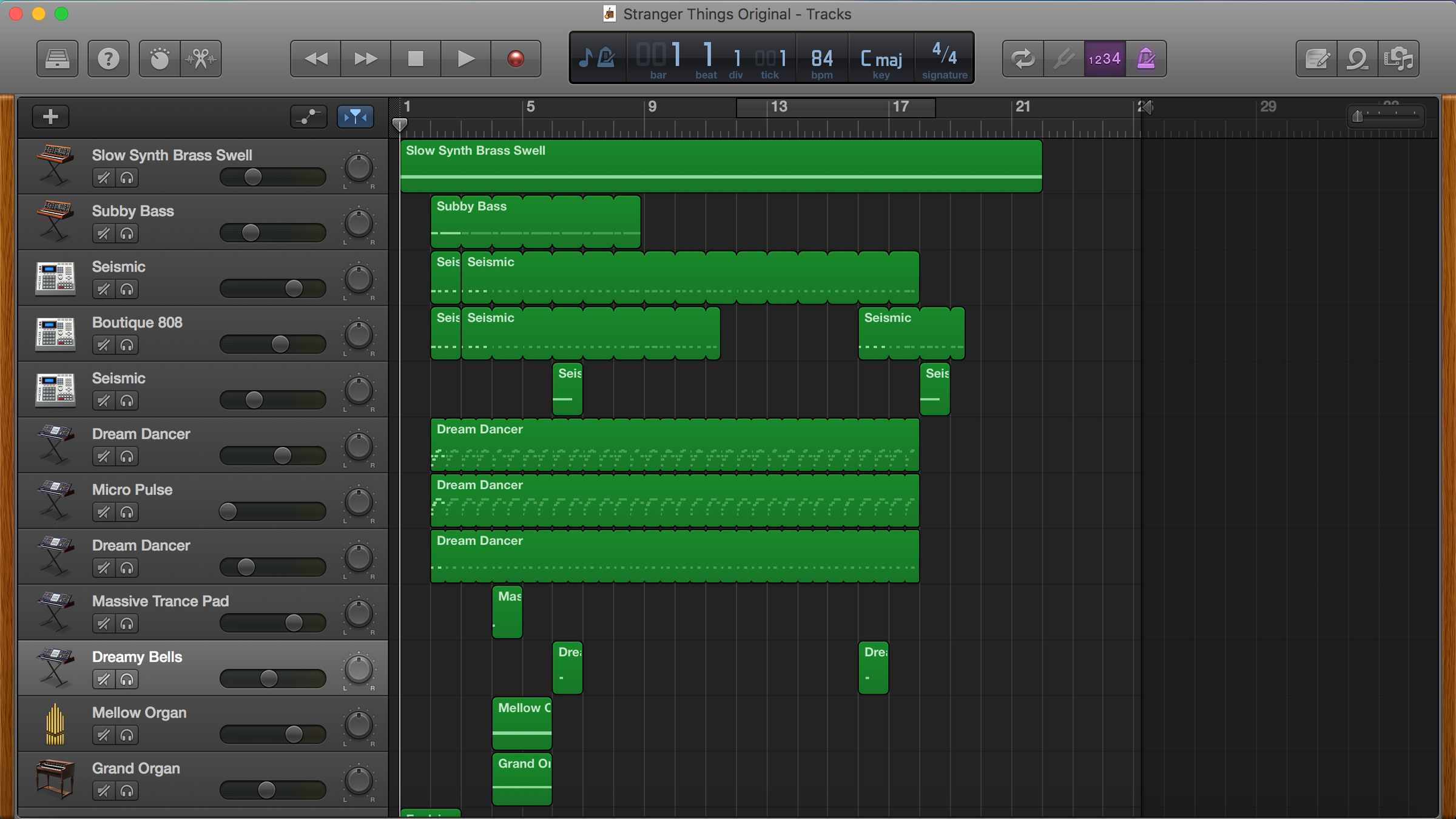Click the horizontal zoom slider
Screen dimensions: 1456x819
(1386, 115)
